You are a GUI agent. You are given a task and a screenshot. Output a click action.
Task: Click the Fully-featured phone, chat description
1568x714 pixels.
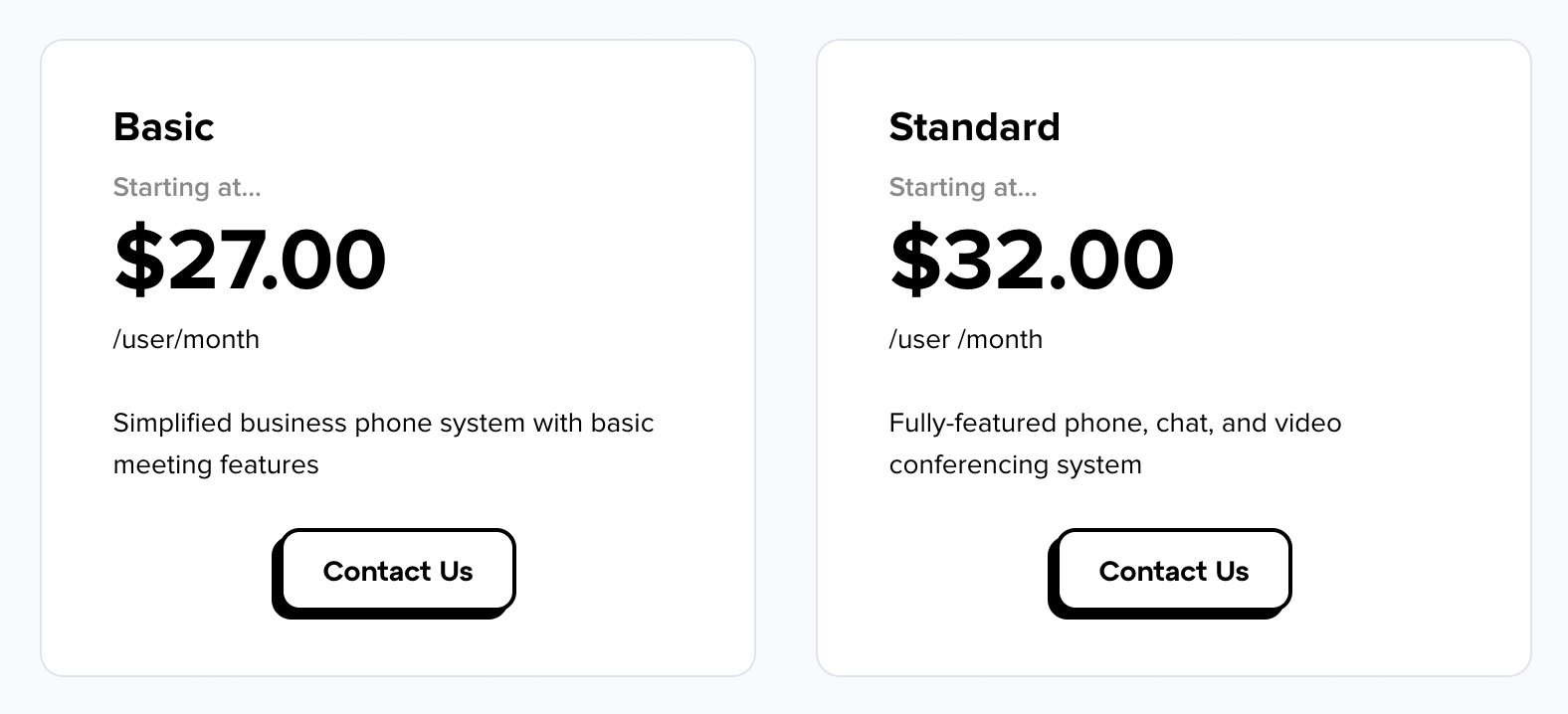coord(1115,444)
